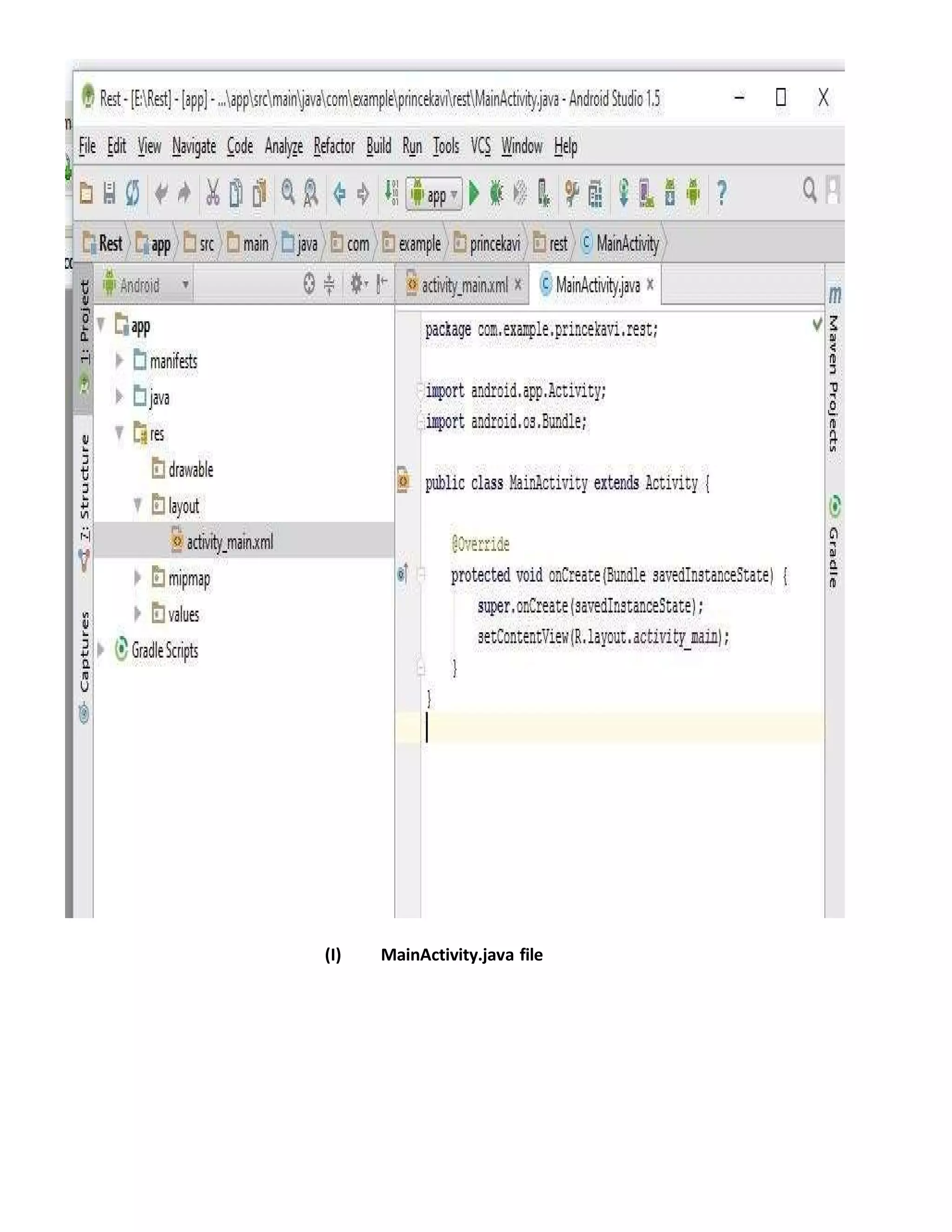Click the Sync Project with Gradle icon
Image resolution: width=952 pixels, height=1232 pixels.
(623, 193)
